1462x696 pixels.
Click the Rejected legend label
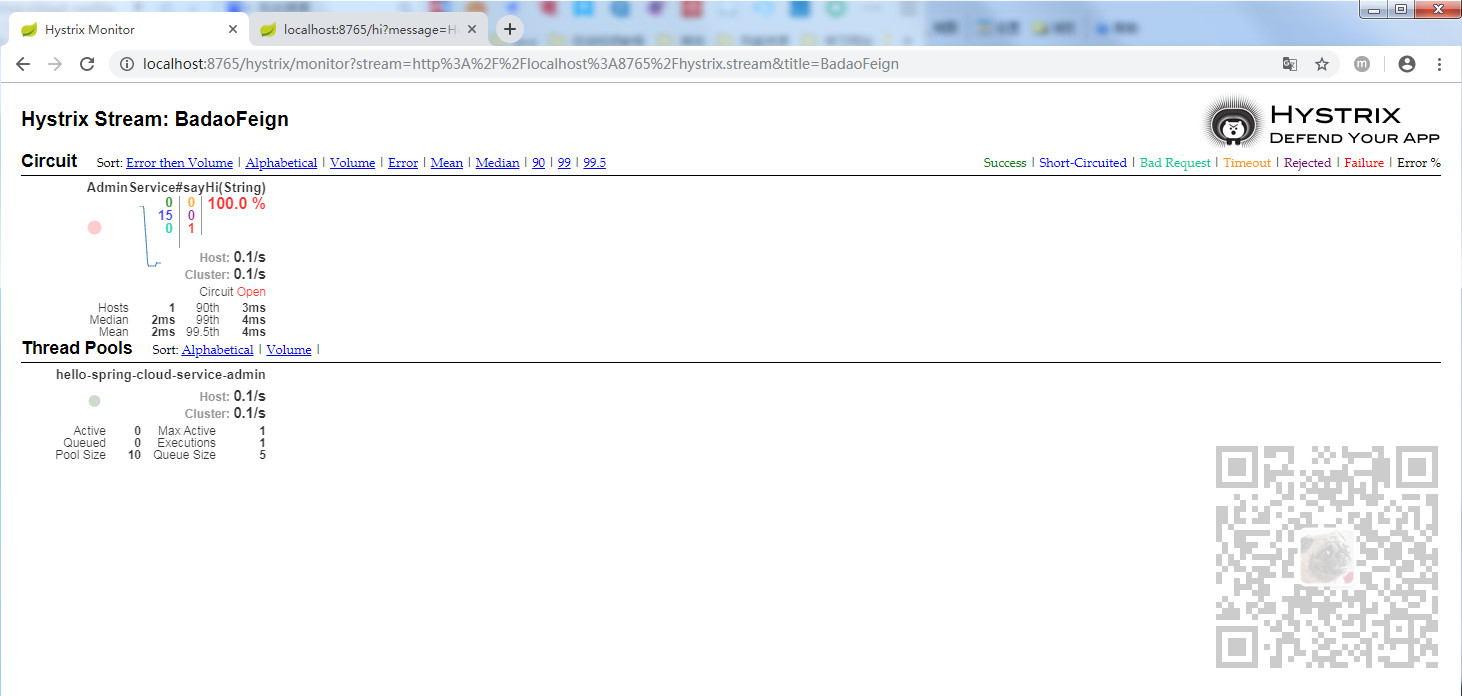(x=1307, y=163)
